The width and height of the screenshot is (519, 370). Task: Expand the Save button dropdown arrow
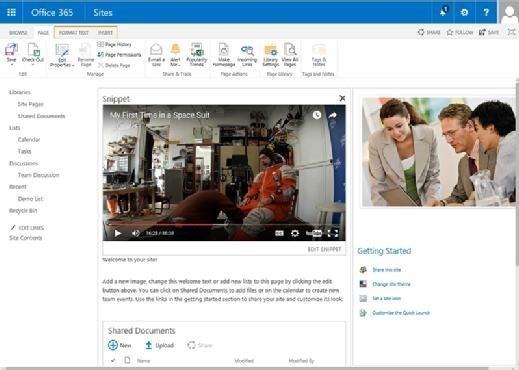click(x=11, y=65)
